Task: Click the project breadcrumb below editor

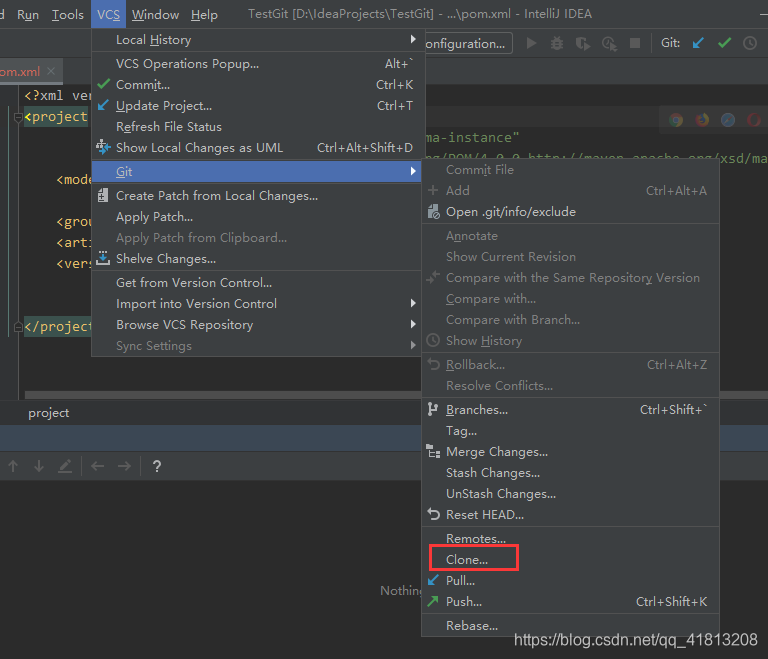Action: [x=48, y=413]
